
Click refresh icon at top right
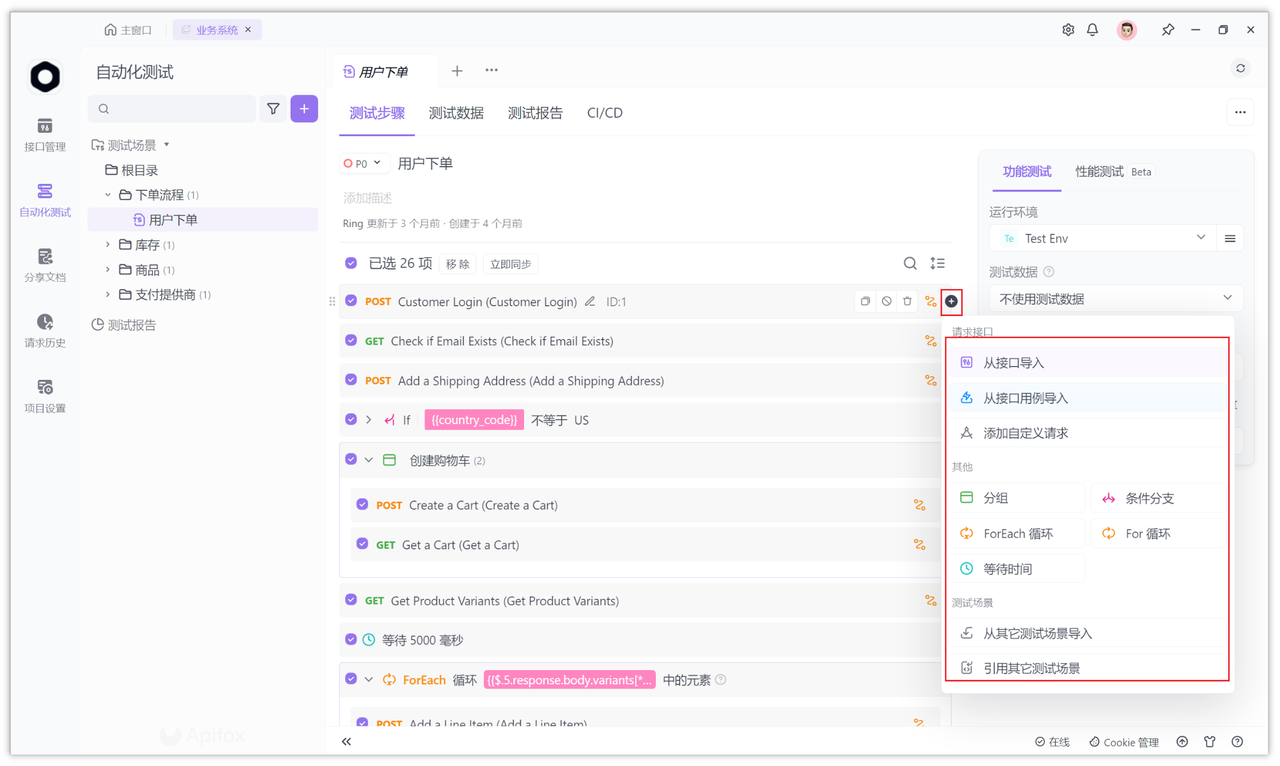(x=1241, y=69)
